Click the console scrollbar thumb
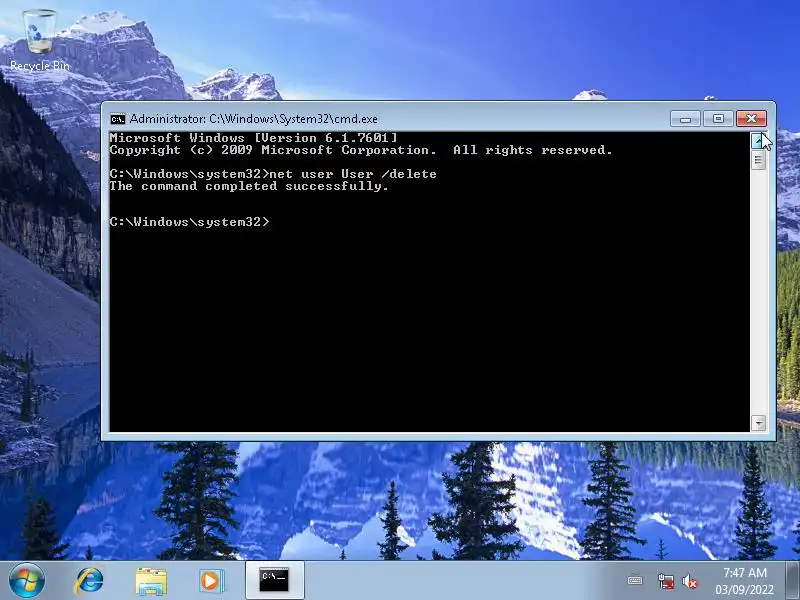The height and width of the screenshot is (600, 800). pos(758,160)
